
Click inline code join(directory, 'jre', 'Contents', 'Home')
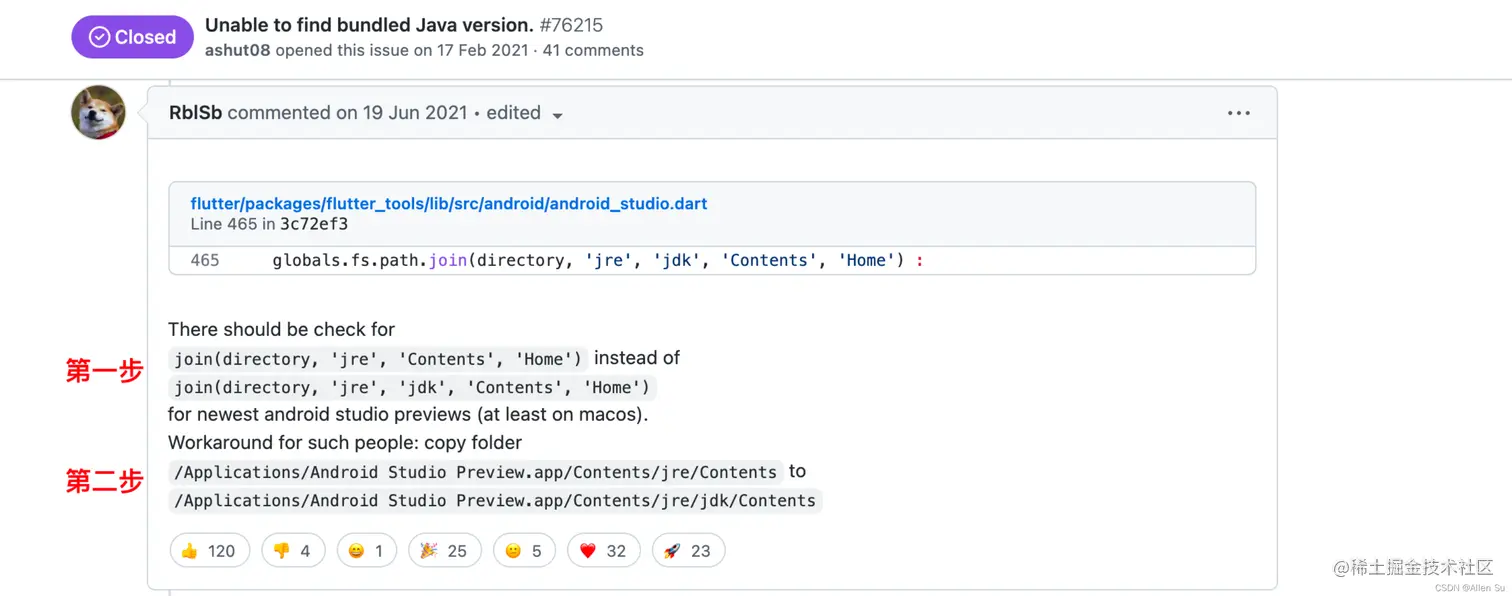(x=378, y=358)
